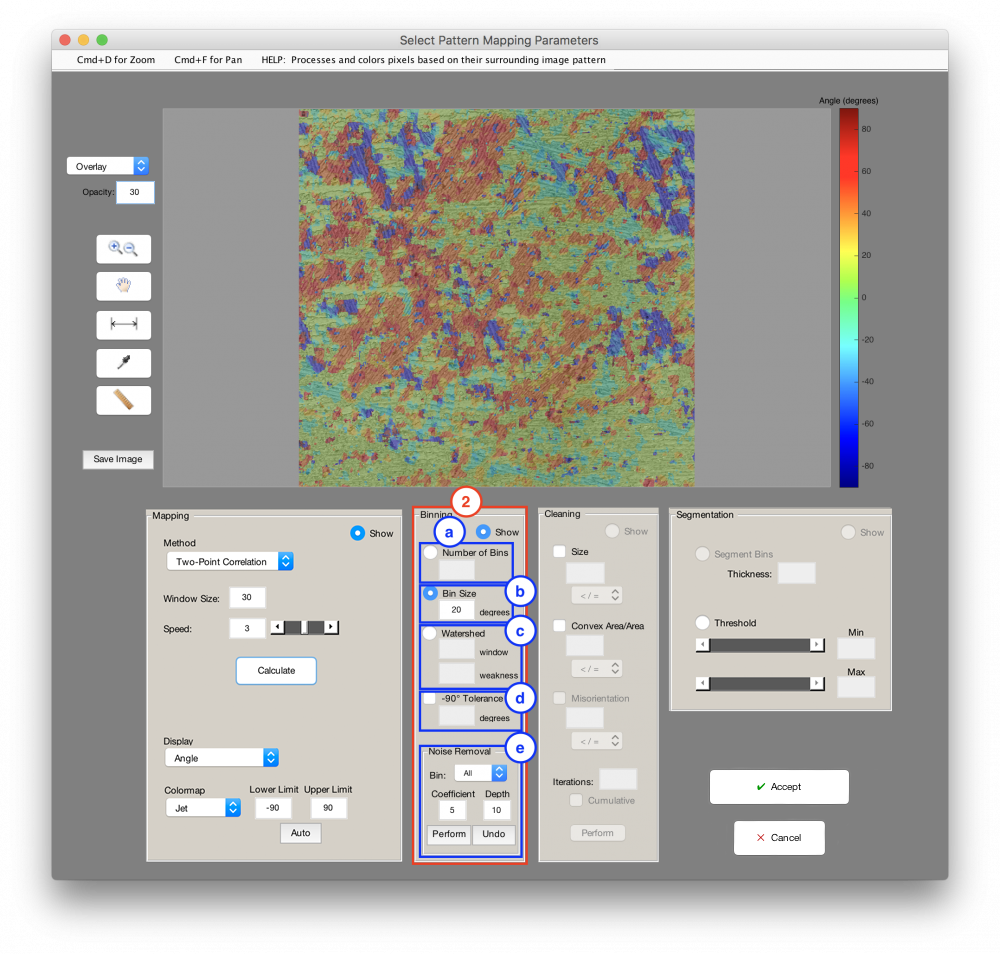Click the horizontal scale bar tool
The image size is (1000, 954).
point(124,325)
